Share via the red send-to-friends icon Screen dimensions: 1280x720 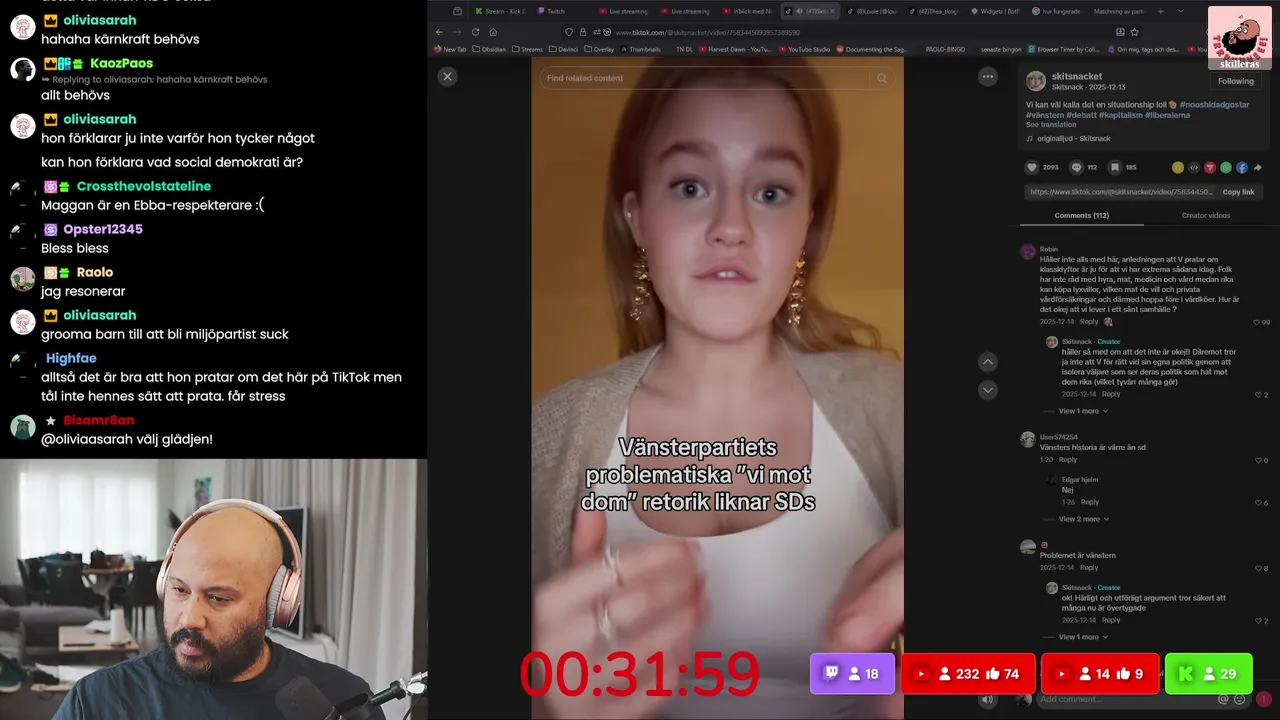(1210, 167)
